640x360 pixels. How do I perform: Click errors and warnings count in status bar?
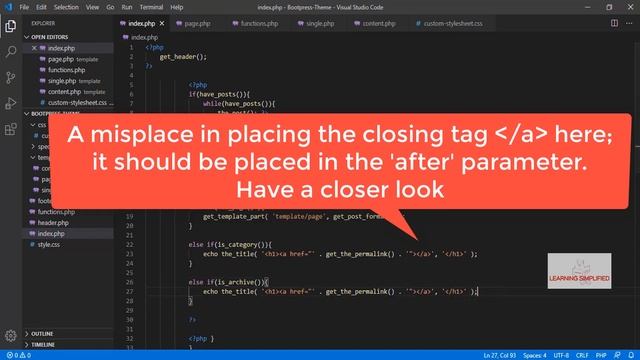point(19,356)
